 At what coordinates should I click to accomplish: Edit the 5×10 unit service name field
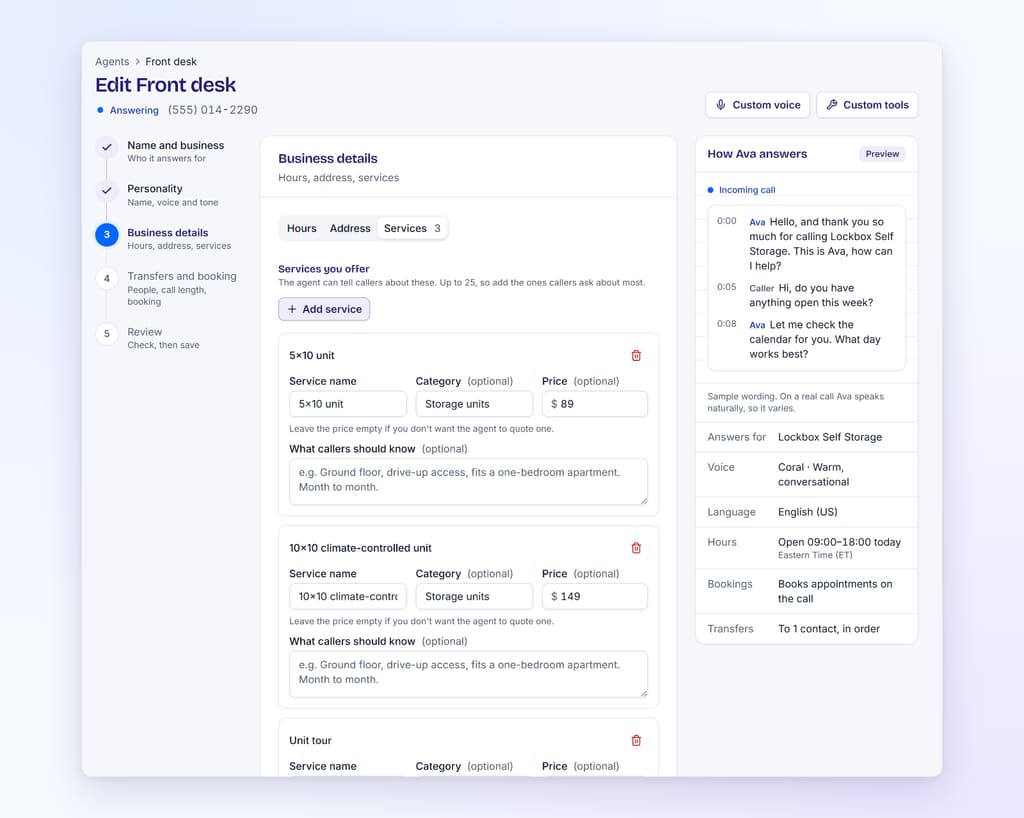click(x=347, y=404)
